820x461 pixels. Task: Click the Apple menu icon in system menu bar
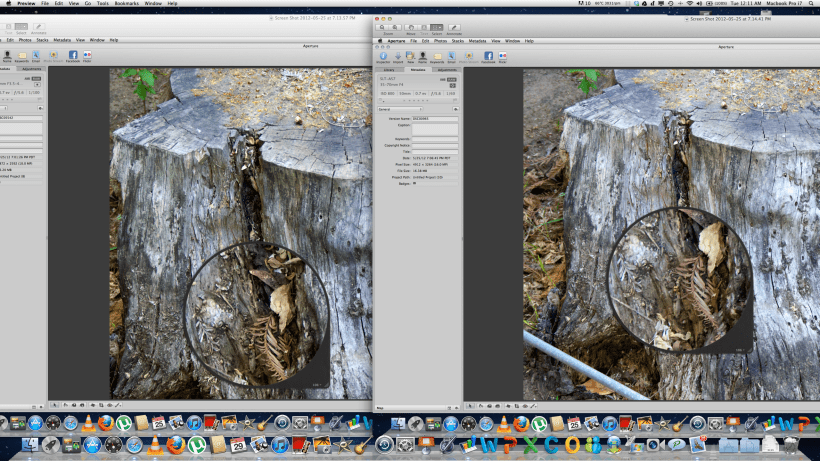coord(7,3)
